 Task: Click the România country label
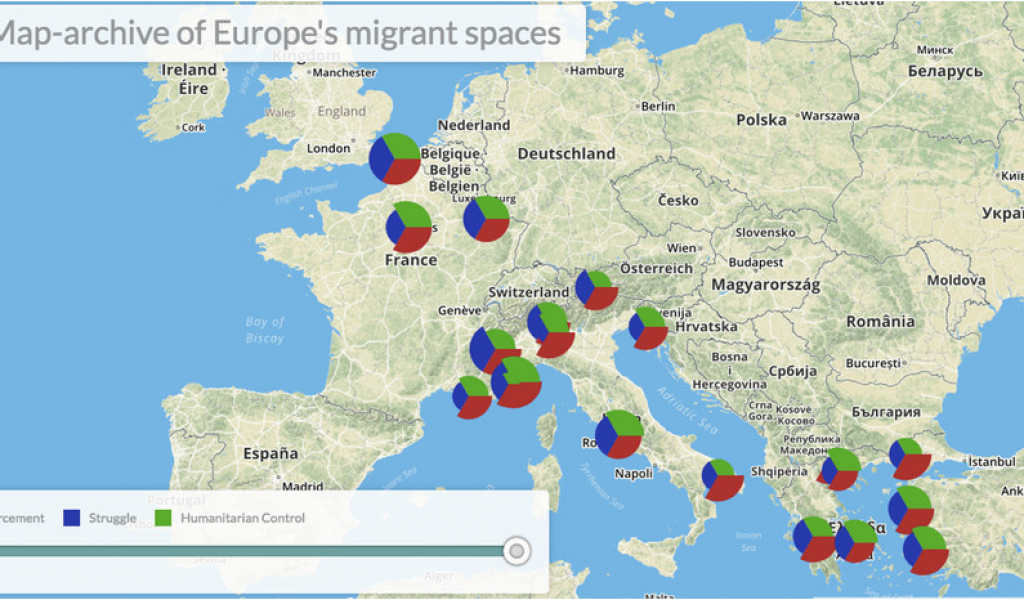[x=880, y=321]
